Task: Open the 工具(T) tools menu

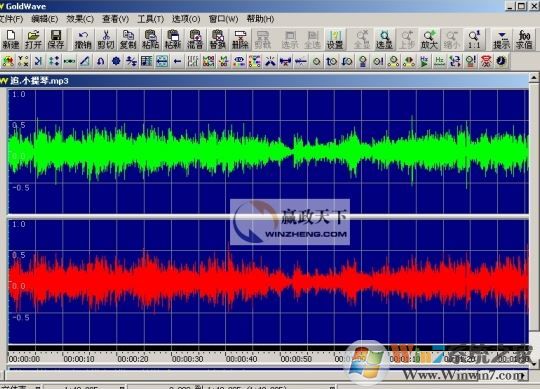Action: [x=150, y=19]
